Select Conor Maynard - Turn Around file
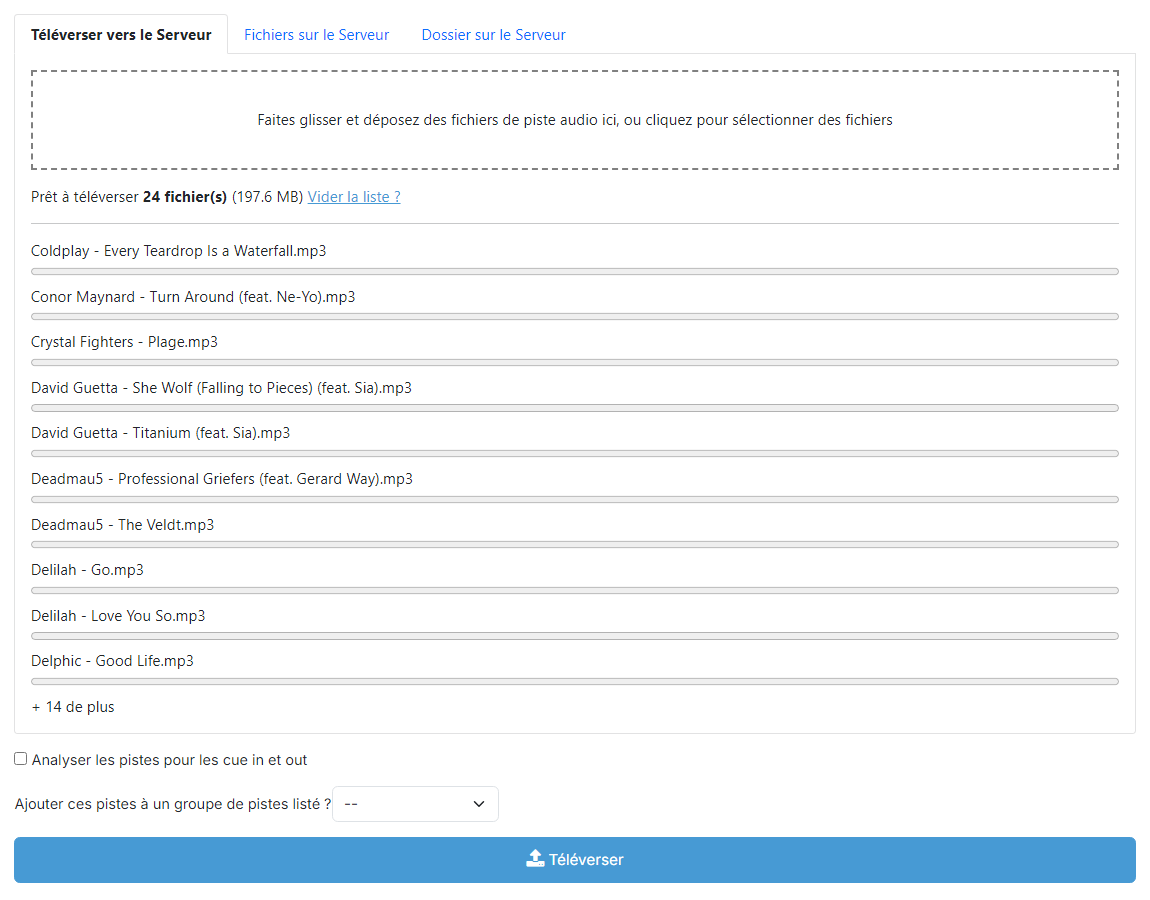1150x900 pixels. (x=193, y=297)
